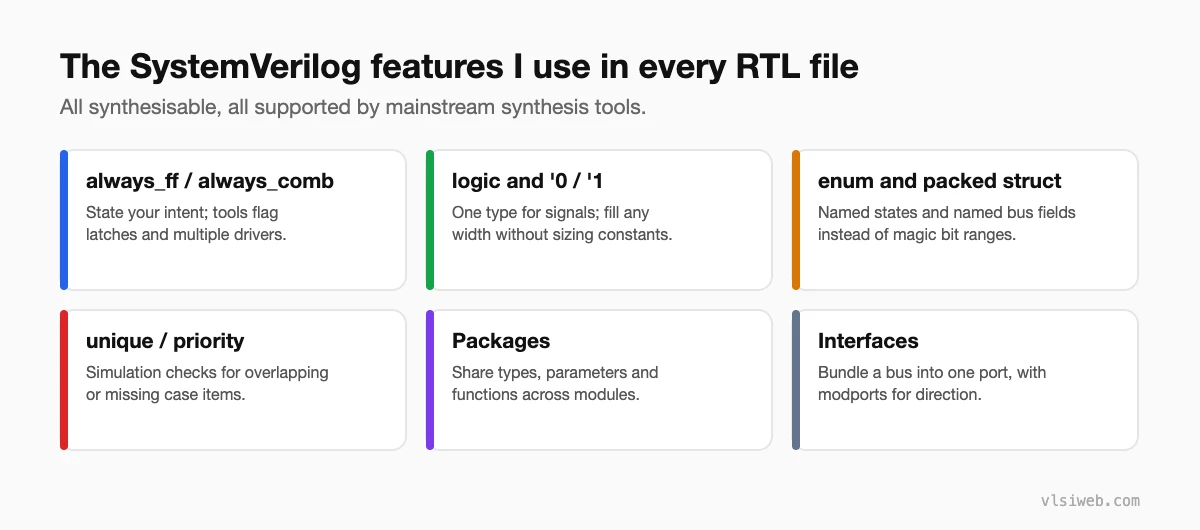
Task: Click the text 'functions across modules.'
Action: tap(545, 395)
